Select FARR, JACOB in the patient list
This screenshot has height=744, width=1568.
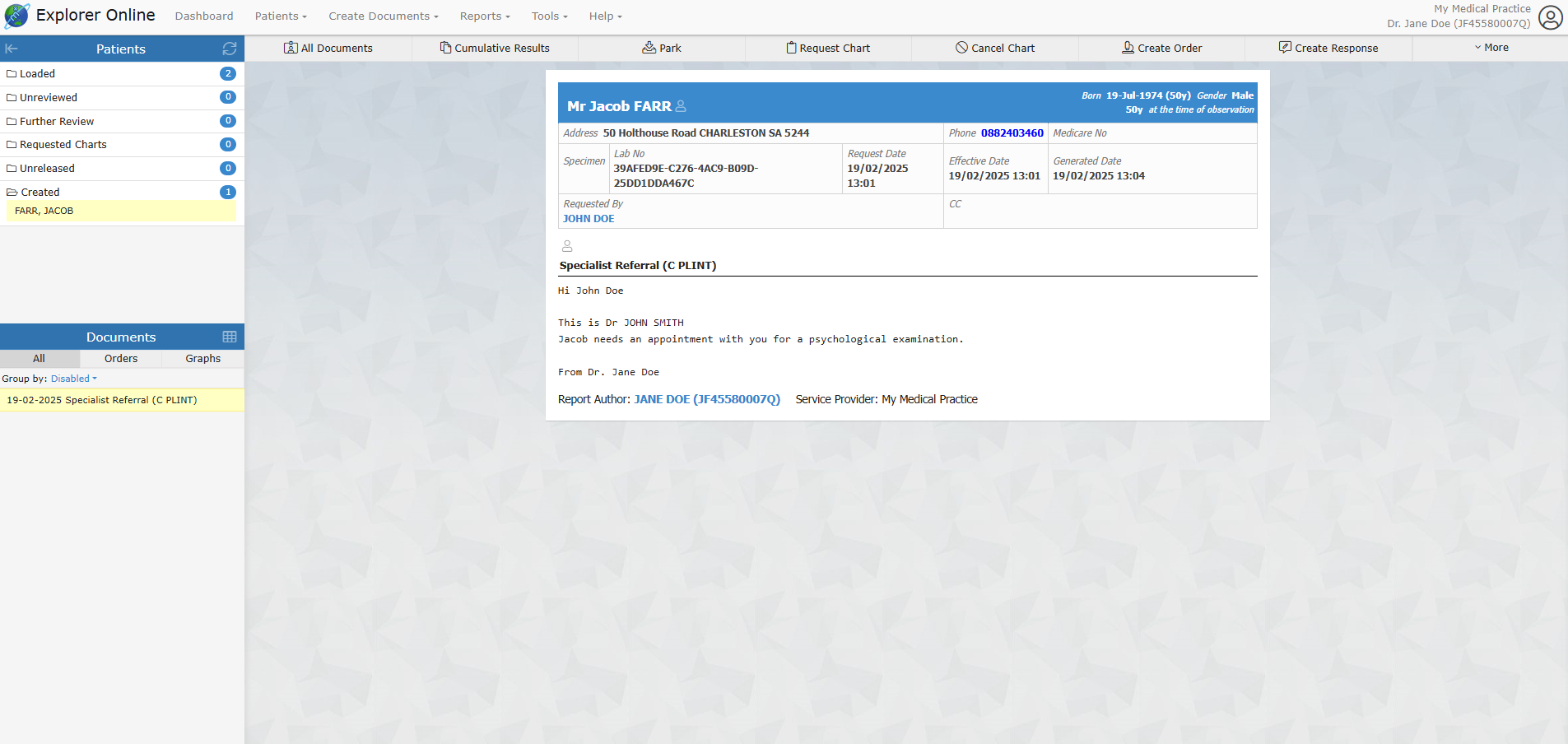(44, 211)
